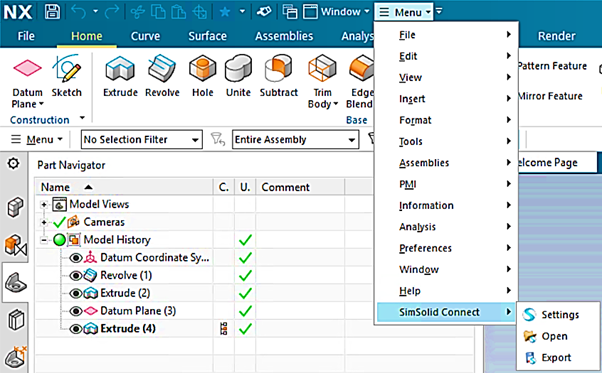Select the Datum Plane tool
The height and width of the screenshot is (373, 602).
27,81
